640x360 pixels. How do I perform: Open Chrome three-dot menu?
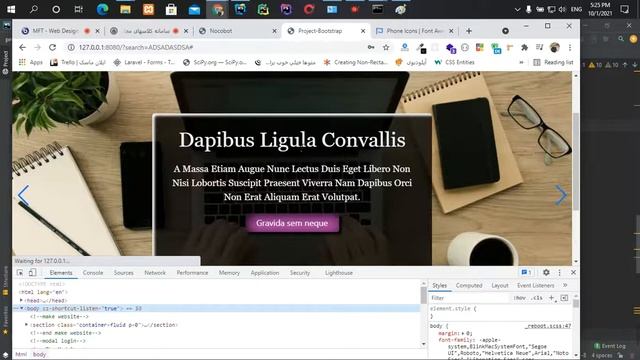click(x=570, y=47)
